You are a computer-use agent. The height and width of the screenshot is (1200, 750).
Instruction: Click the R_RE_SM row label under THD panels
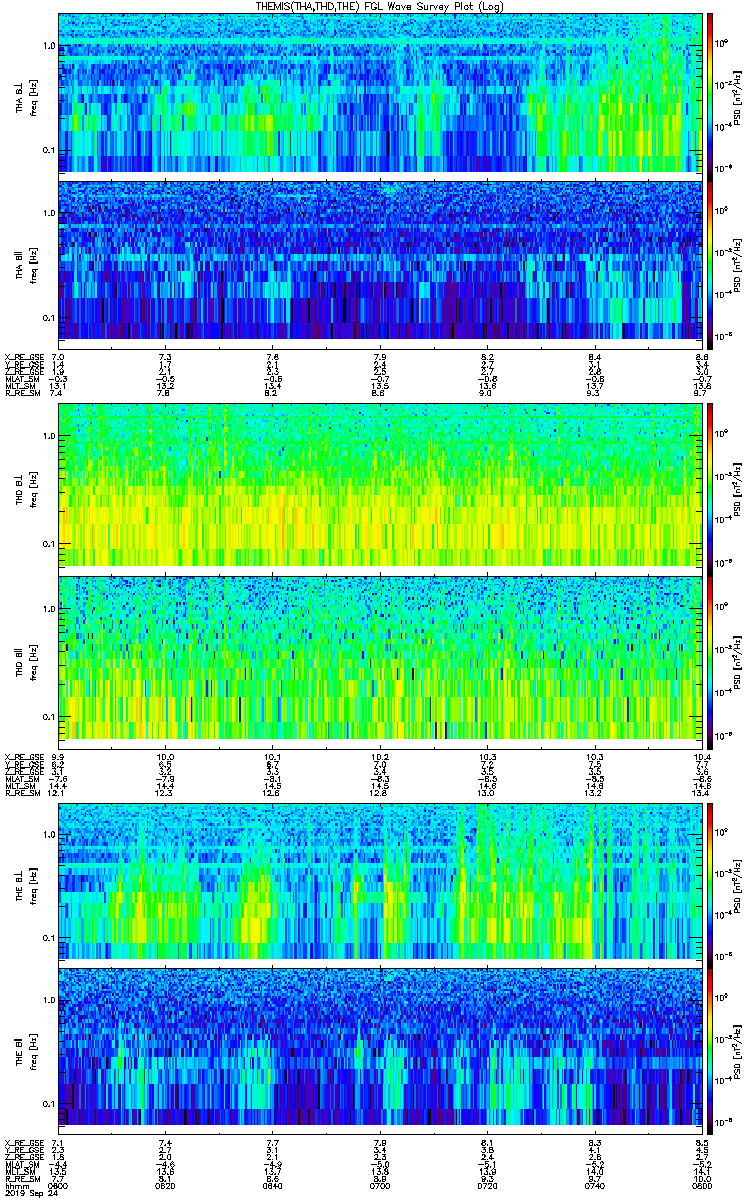pyautogui.click(x=21, y=793)
